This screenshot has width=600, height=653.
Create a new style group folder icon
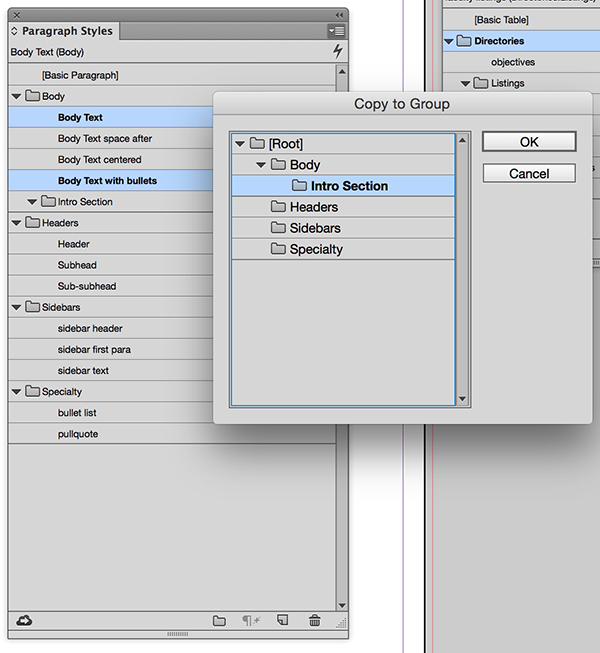click(x=219, y=621)
